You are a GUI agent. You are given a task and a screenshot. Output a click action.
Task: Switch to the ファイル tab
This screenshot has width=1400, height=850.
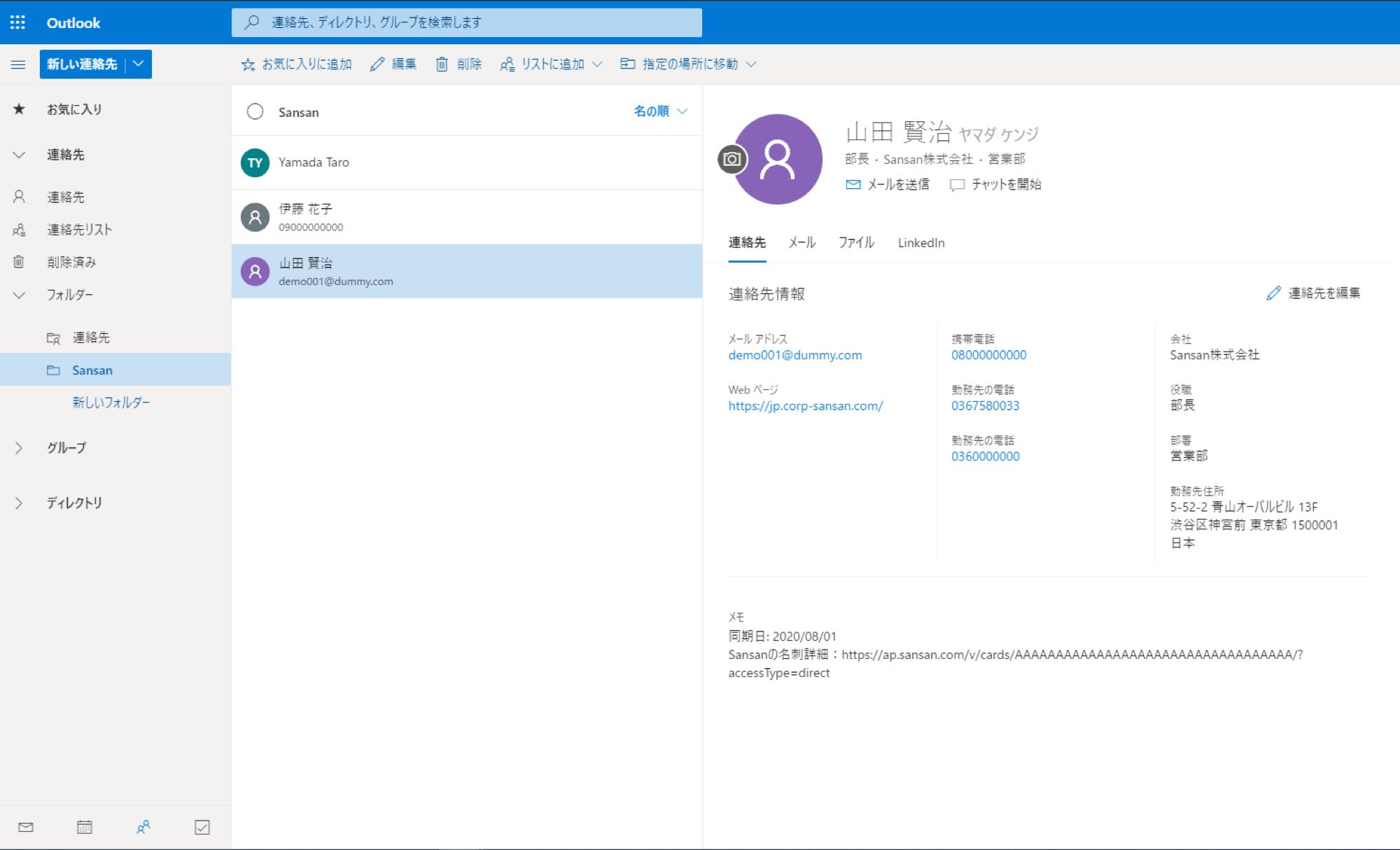point(856,243)
